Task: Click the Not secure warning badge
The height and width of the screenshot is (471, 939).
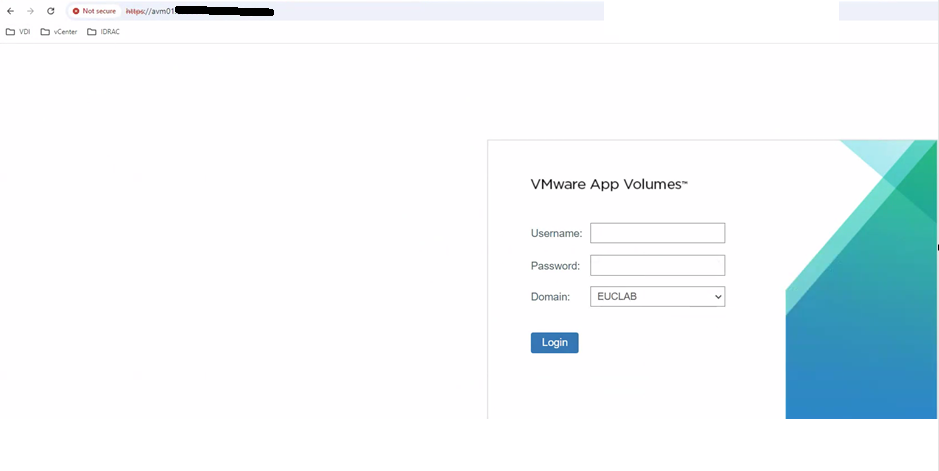Action: (x=94, y=11)
